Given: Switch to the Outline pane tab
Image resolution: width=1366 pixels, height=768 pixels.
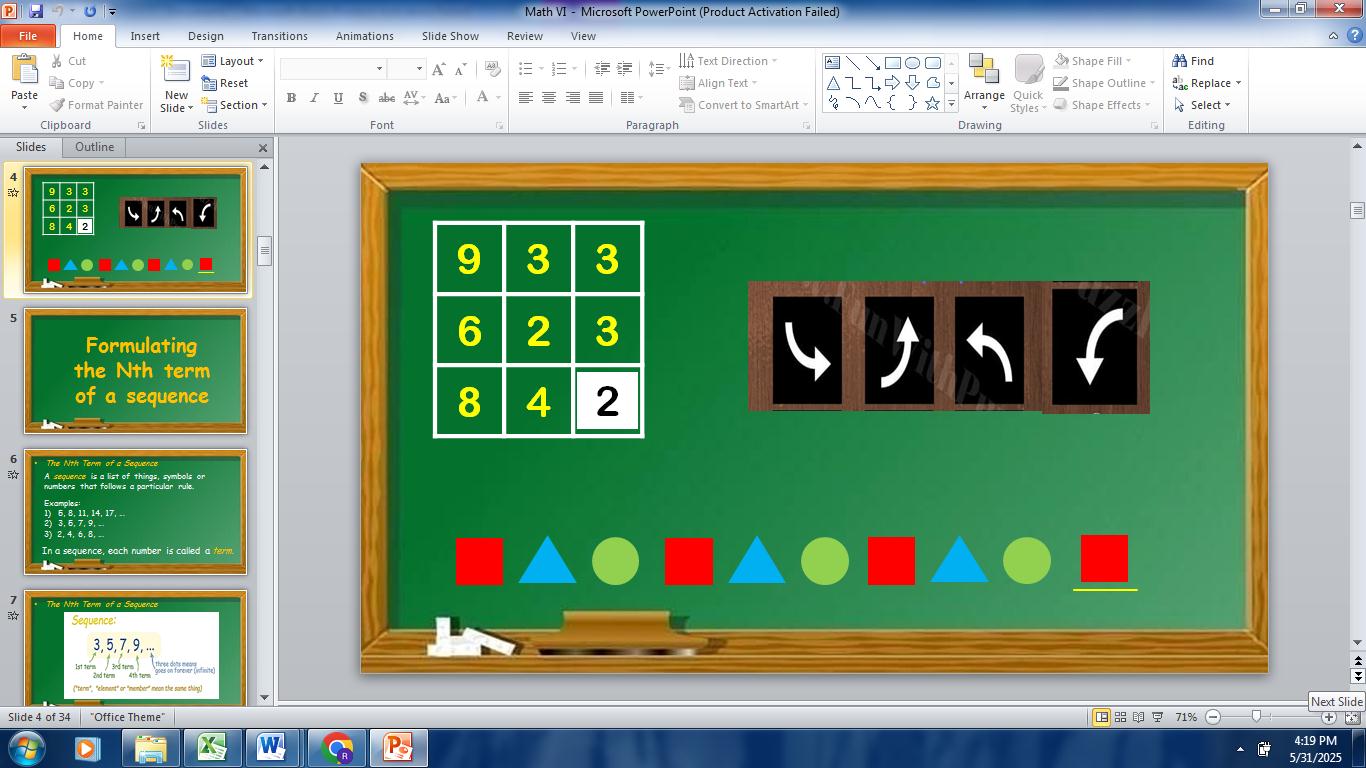Looking at the screenshot, I should click(94, 147).
